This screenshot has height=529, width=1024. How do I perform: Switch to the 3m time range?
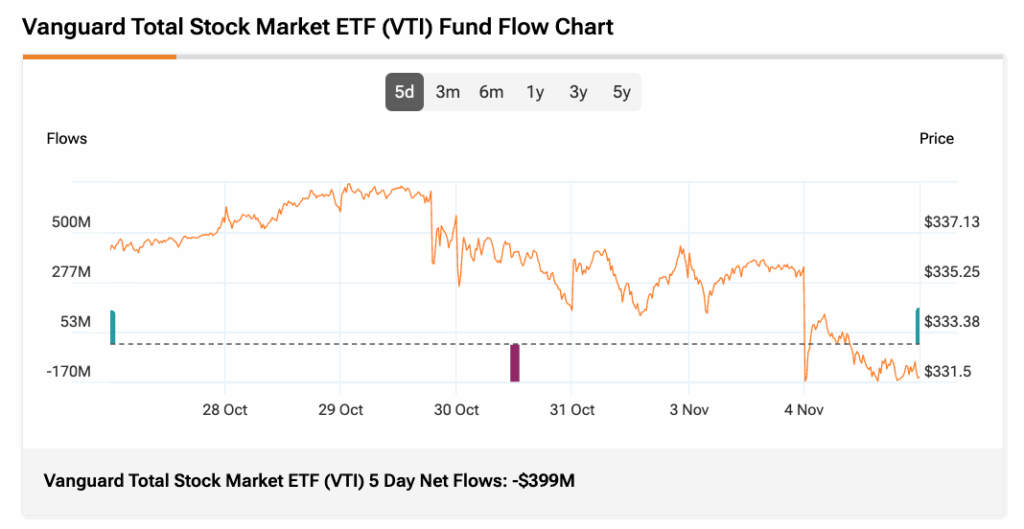[x=447, y=92]
